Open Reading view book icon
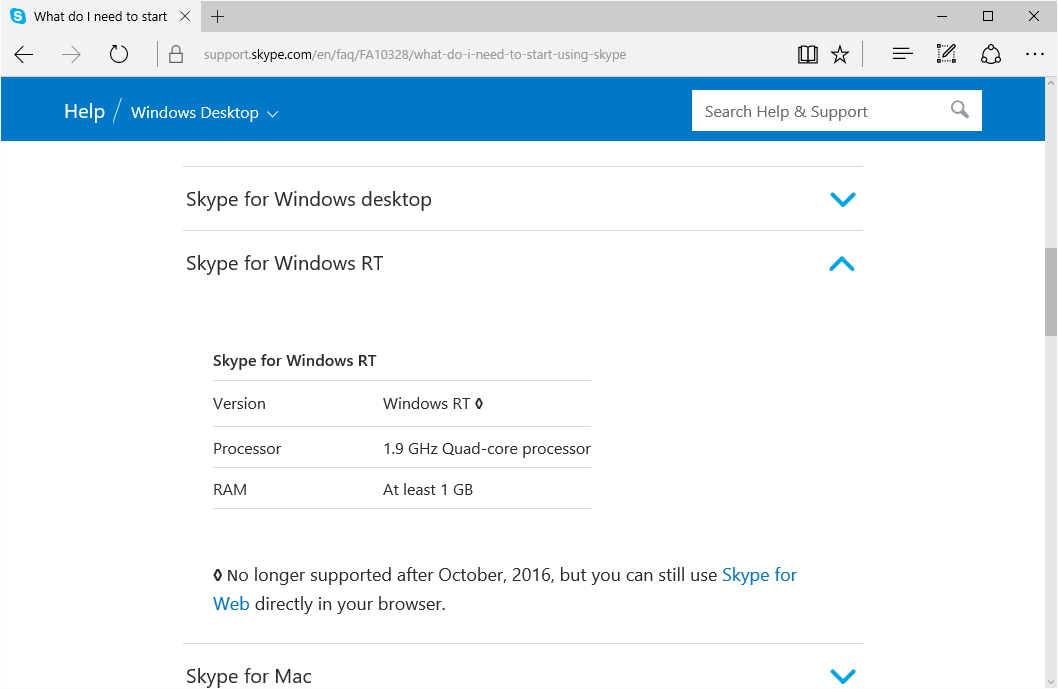1058x689 pixels. click(808, 54)
